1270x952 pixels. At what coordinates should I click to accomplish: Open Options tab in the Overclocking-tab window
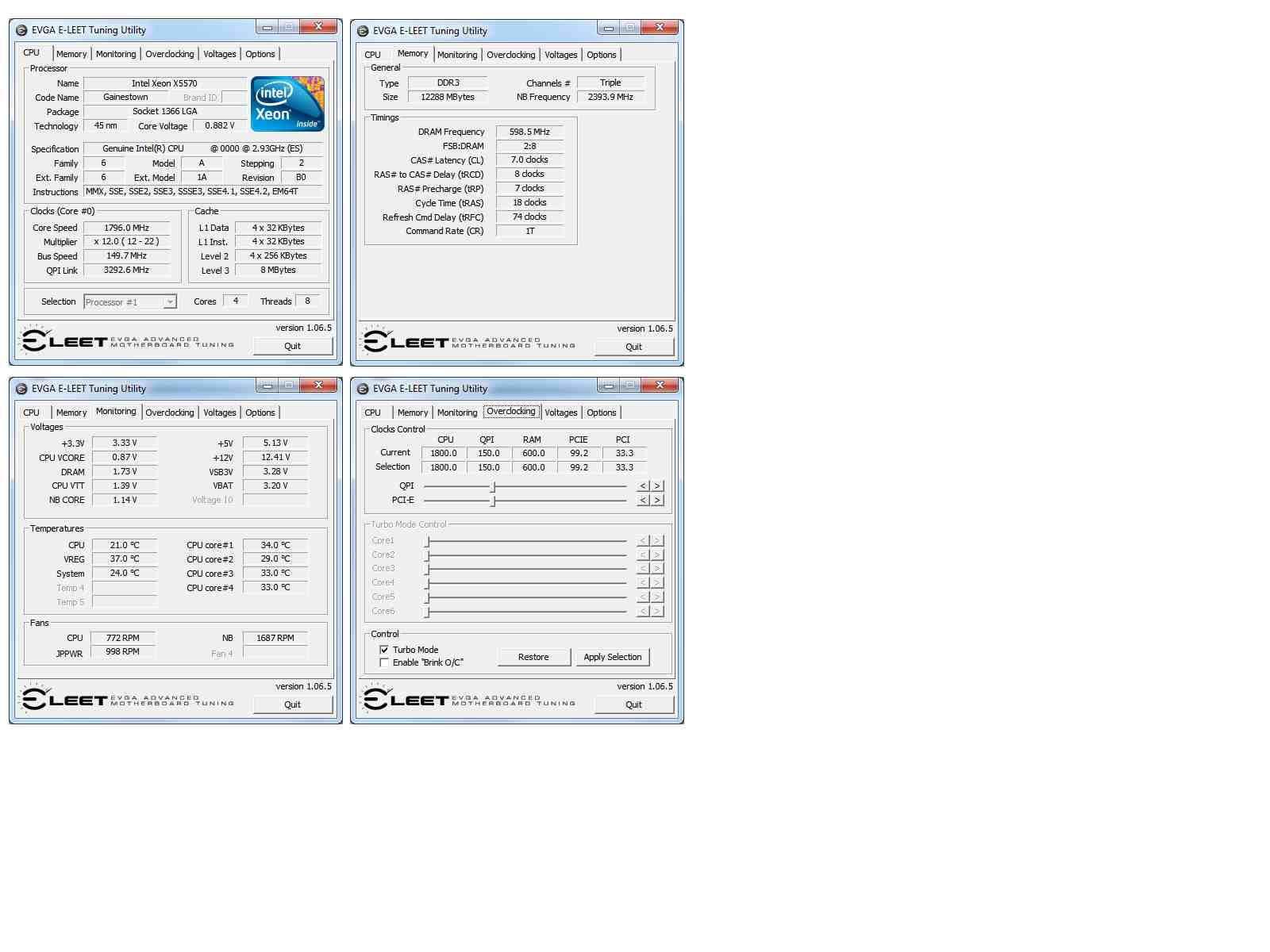click(x=602, y=413)
